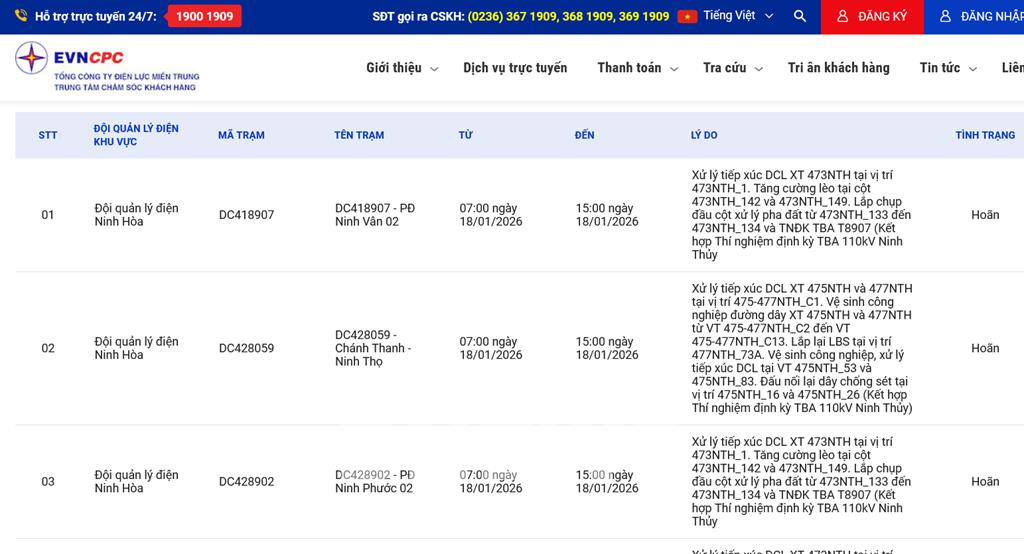Click the user icon beside Đăng ký

click(x=843, y=17)
